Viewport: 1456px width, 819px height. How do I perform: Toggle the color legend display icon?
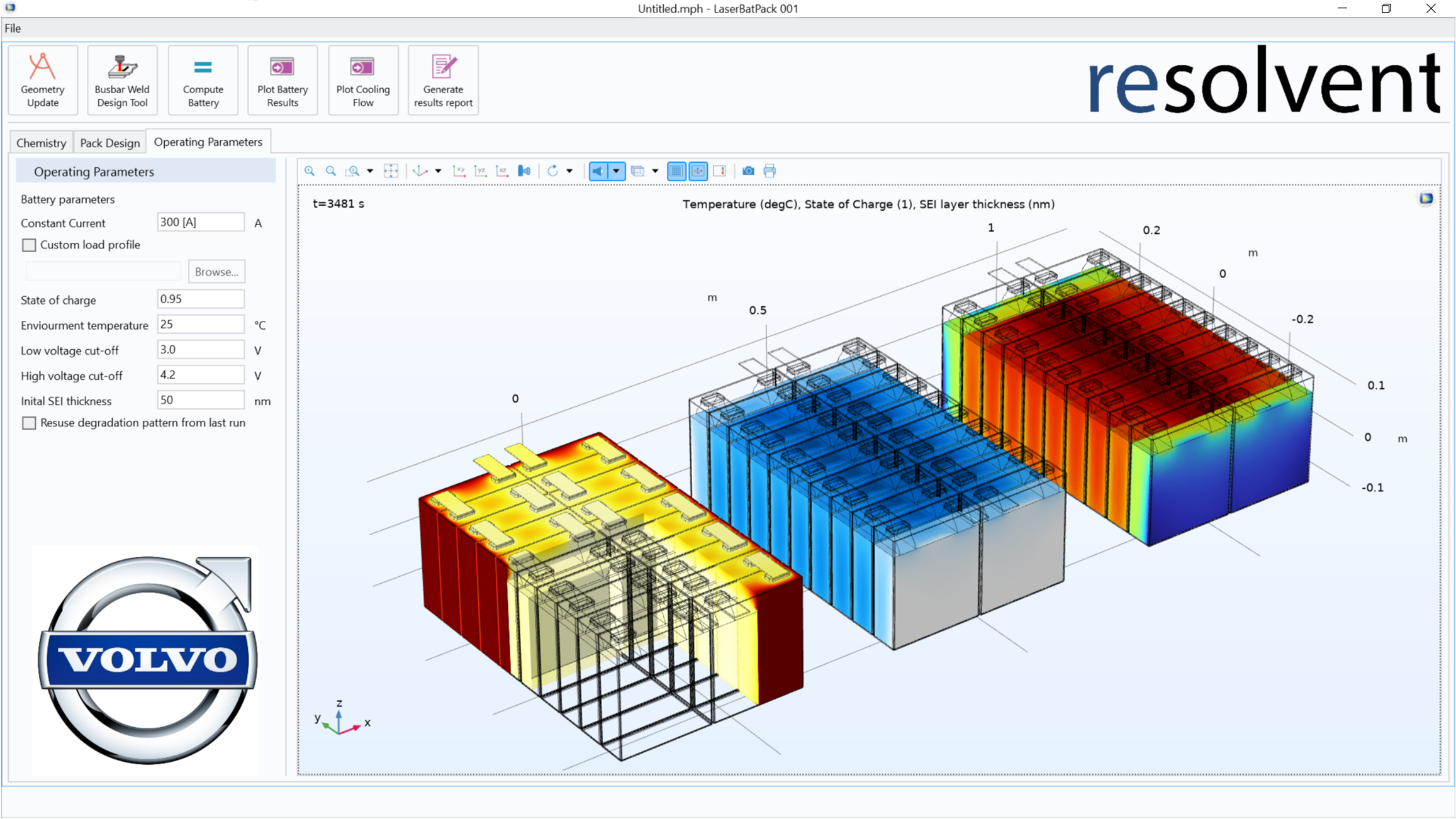(x=720, y=171)
